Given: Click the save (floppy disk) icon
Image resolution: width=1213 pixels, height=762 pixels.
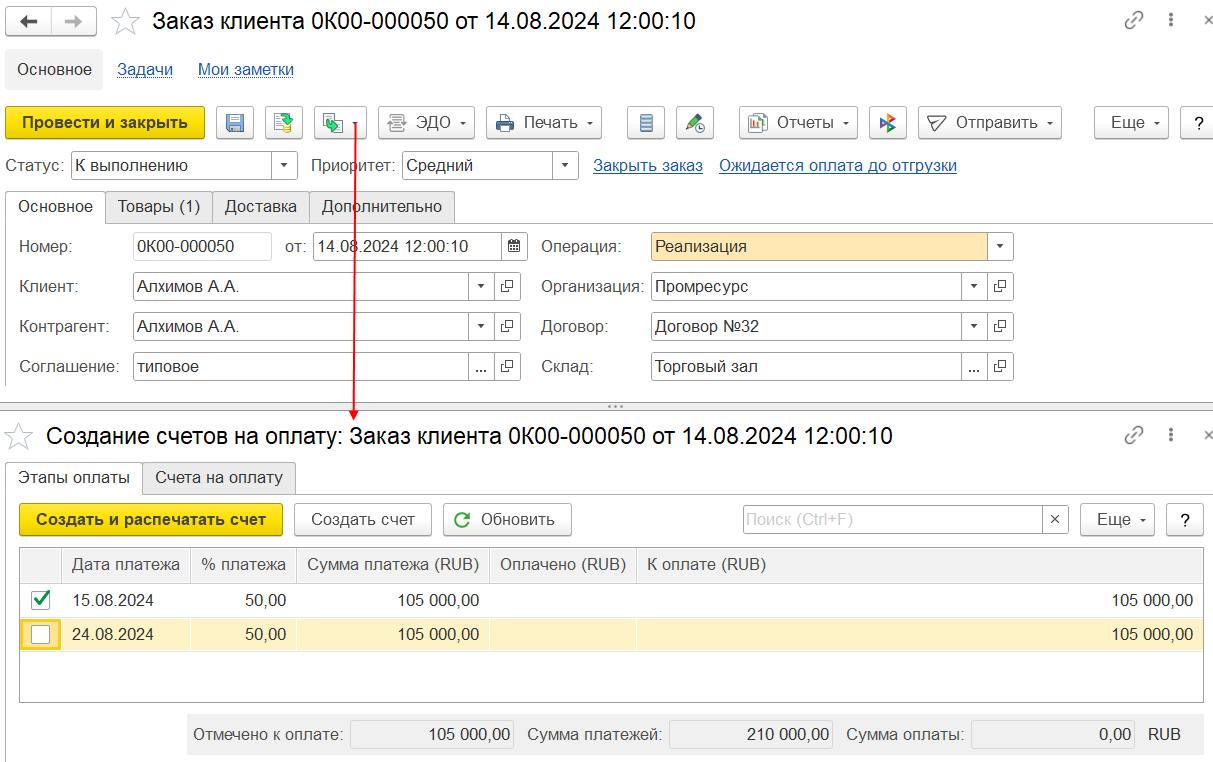Looking at the screenshot, I should 235,123.
